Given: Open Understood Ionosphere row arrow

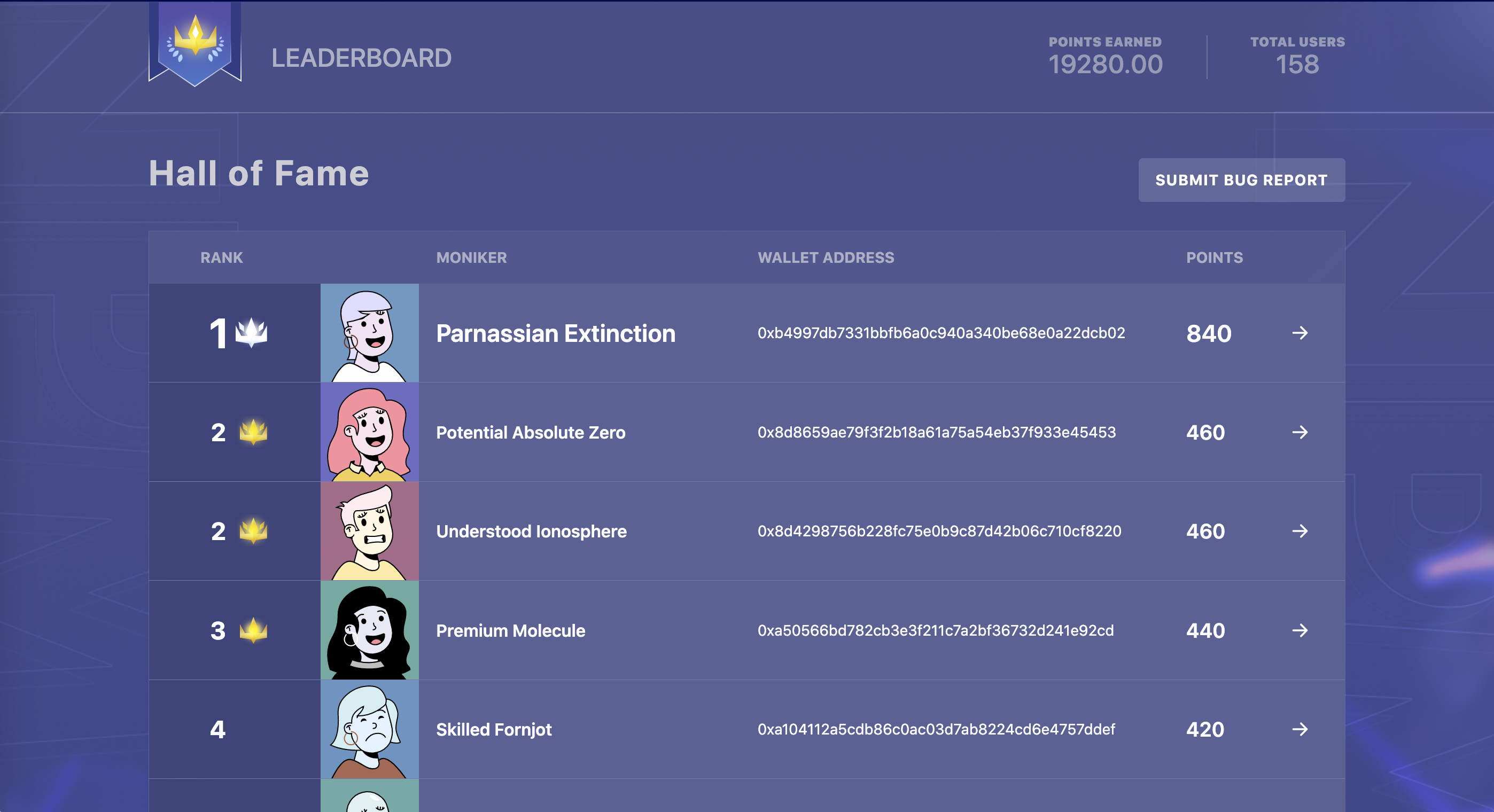Looking at the screenshot, I should (x=1300, y=530).
